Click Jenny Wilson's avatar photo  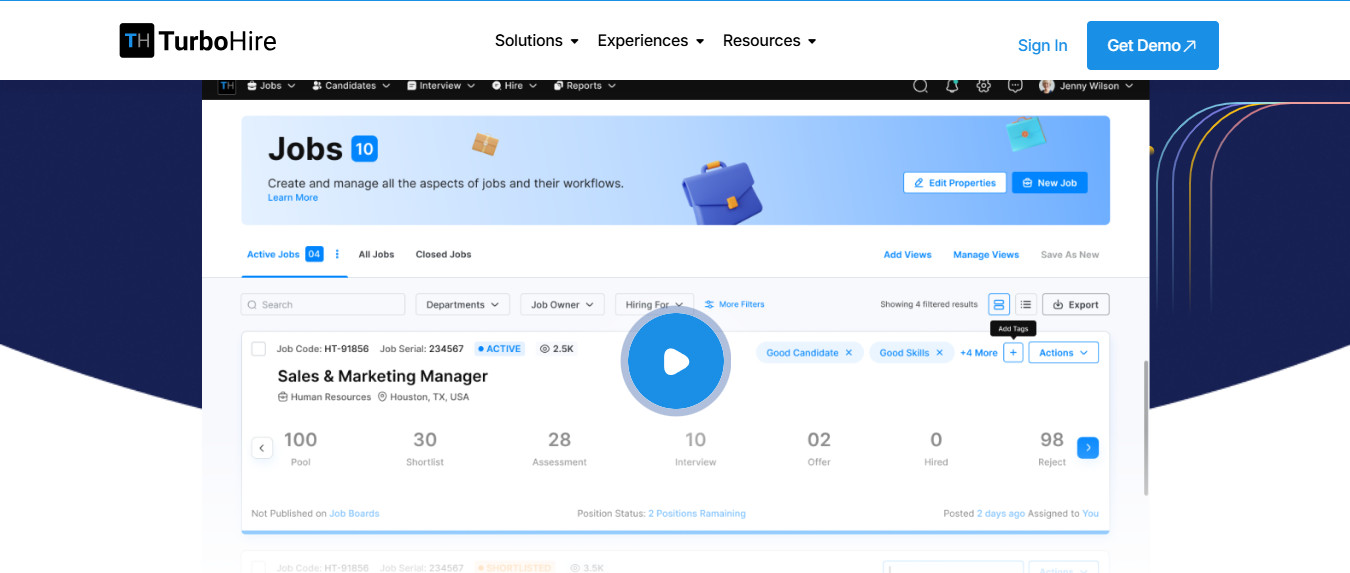(1047, 86)
